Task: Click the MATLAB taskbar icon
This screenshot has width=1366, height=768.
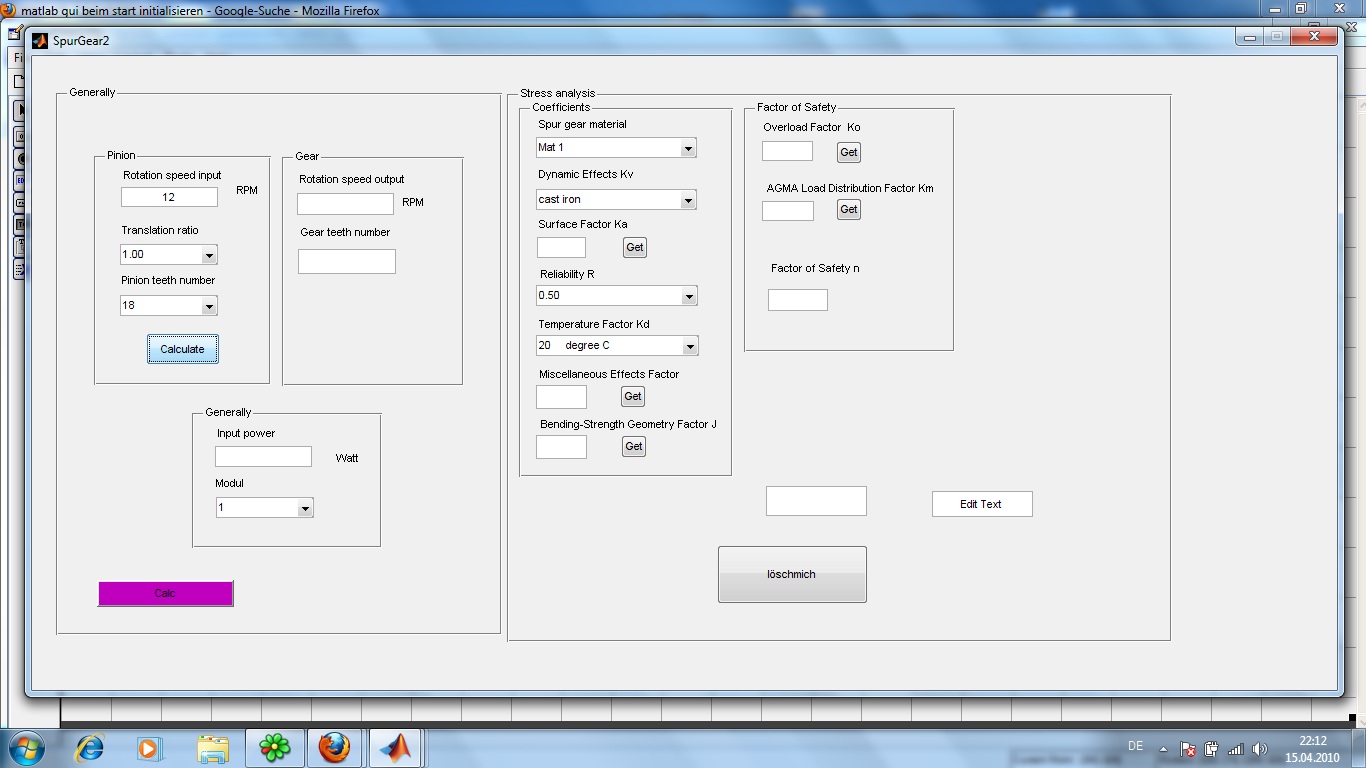Action: click(395, 747)
